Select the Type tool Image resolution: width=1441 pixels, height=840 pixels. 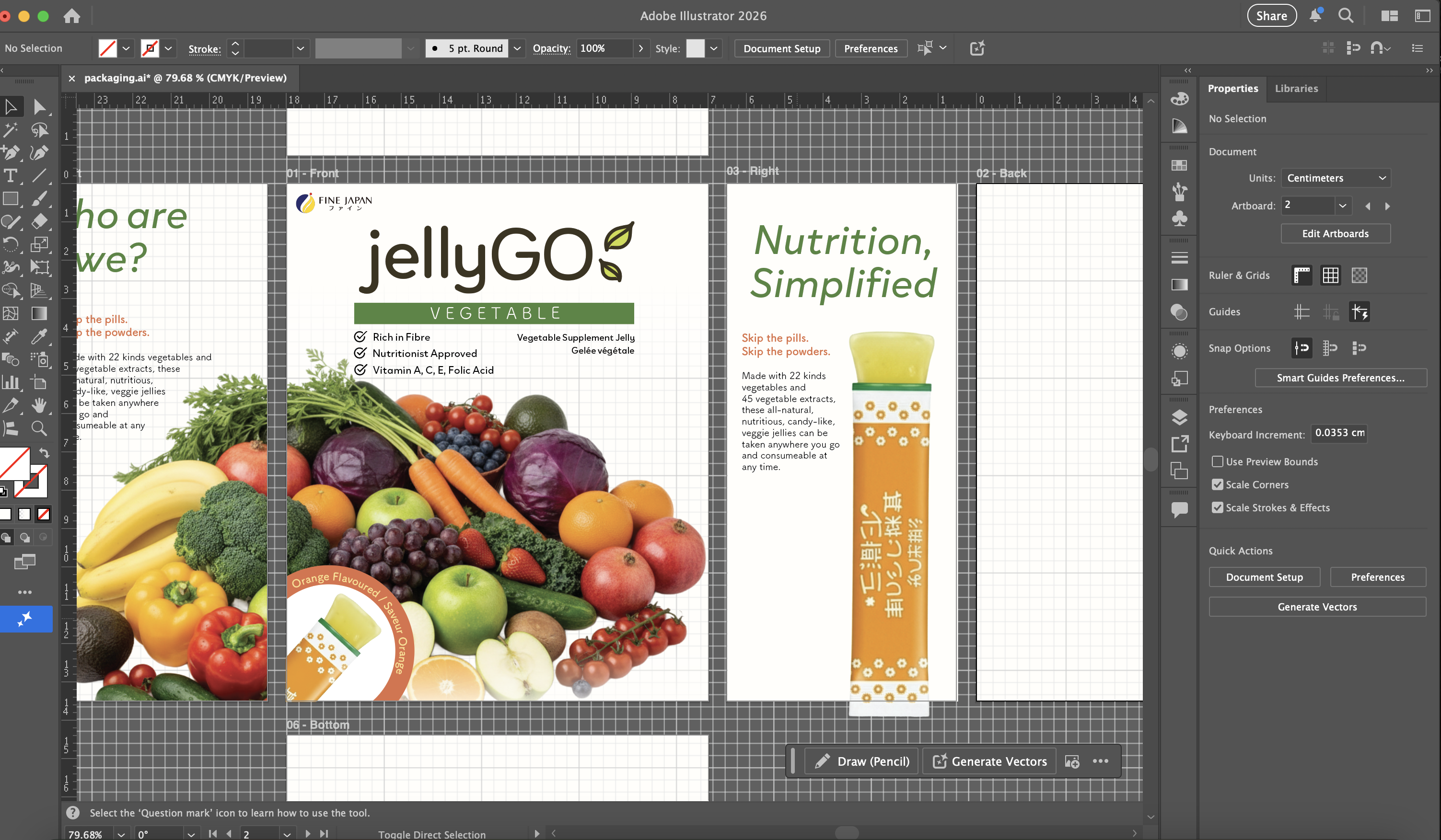(11, 175)
